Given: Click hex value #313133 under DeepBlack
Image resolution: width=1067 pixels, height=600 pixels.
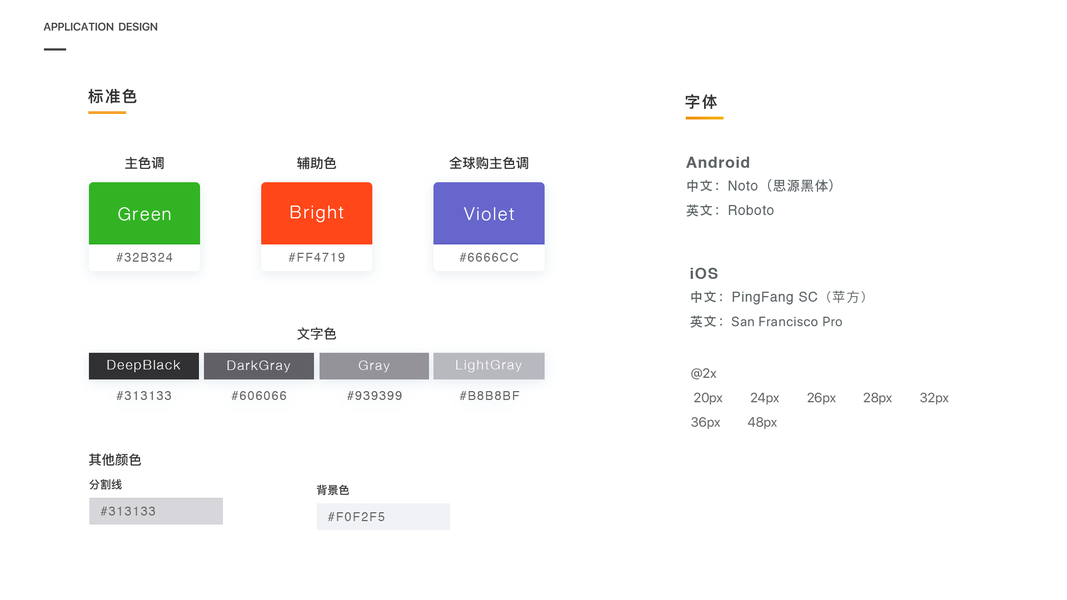Looking at the screenshot, I should click(144, 396).
